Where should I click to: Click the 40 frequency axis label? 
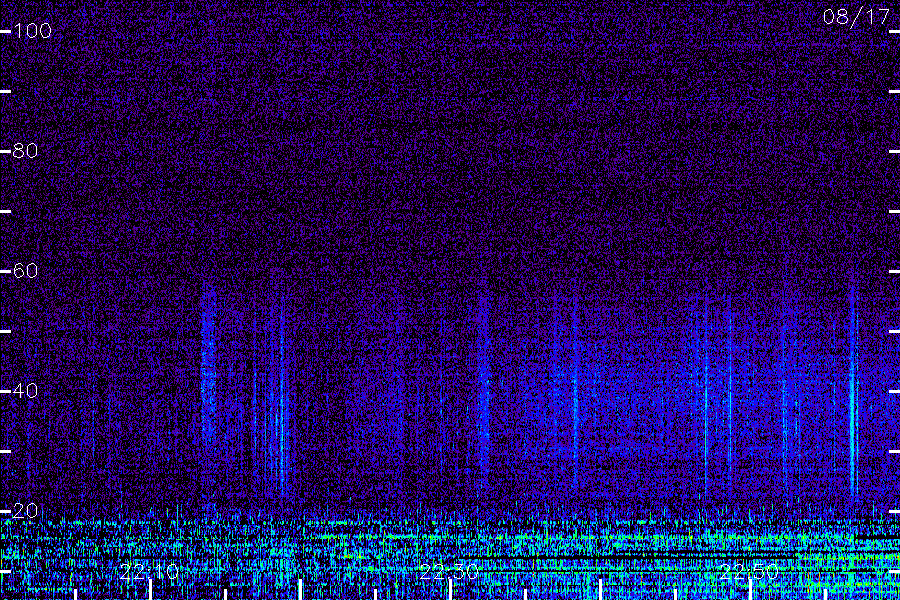(25, 391)
